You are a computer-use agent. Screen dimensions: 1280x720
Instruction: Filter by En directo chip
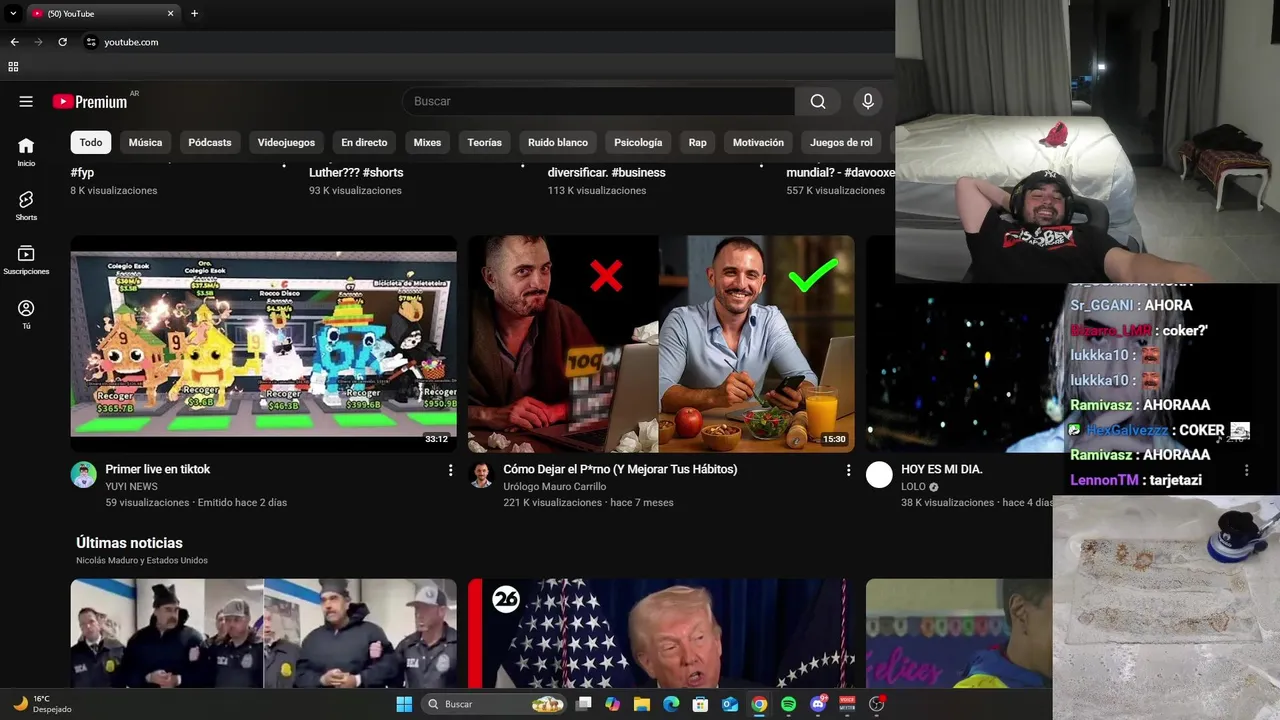(364, 142)
